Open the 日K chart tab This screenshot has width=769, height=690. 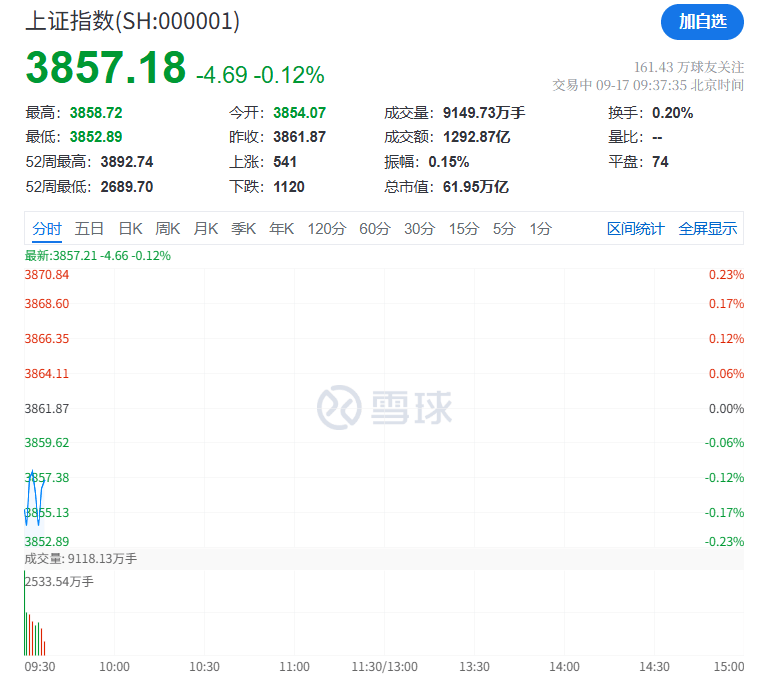[x=131, y=229]
